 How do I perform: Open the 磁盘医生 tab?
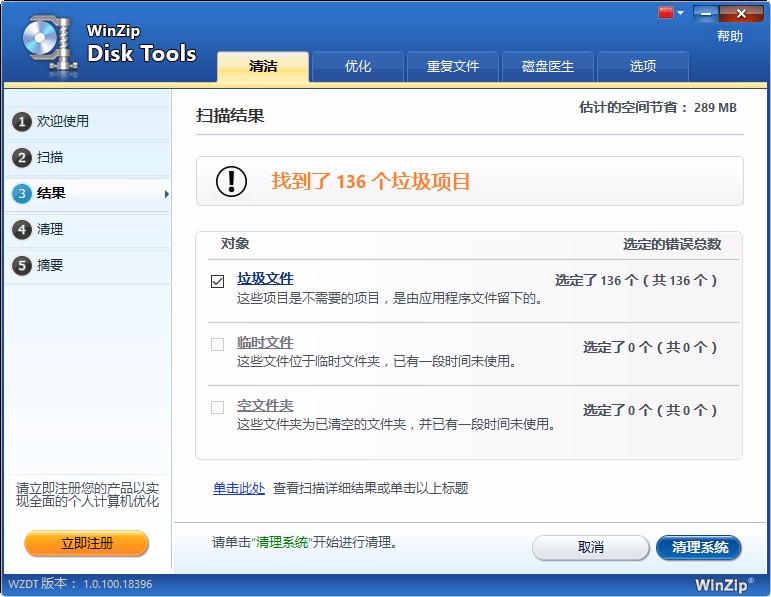click(547, 66)
